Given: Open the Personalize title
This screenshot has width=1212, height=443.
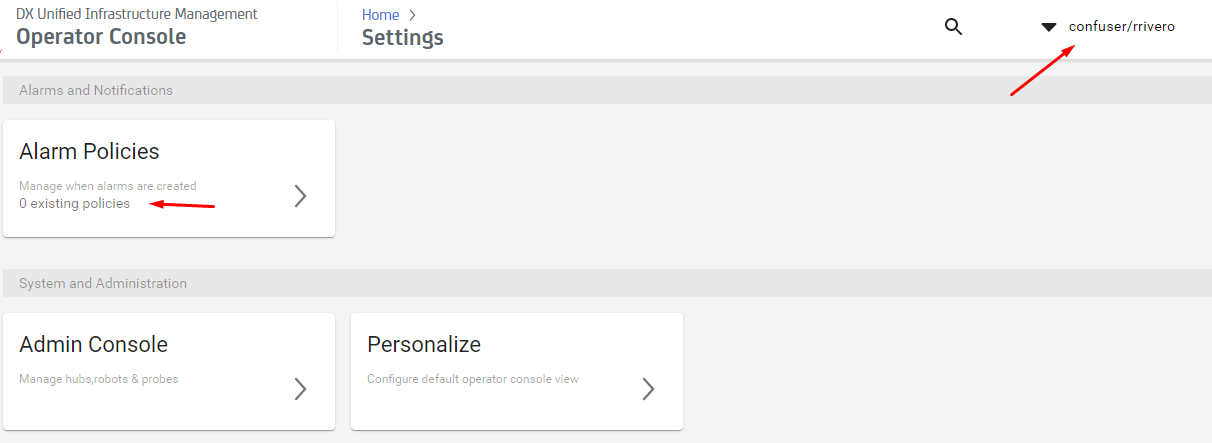Looking at the screenshot, I should pyautogui.click(x=424, y=344).
